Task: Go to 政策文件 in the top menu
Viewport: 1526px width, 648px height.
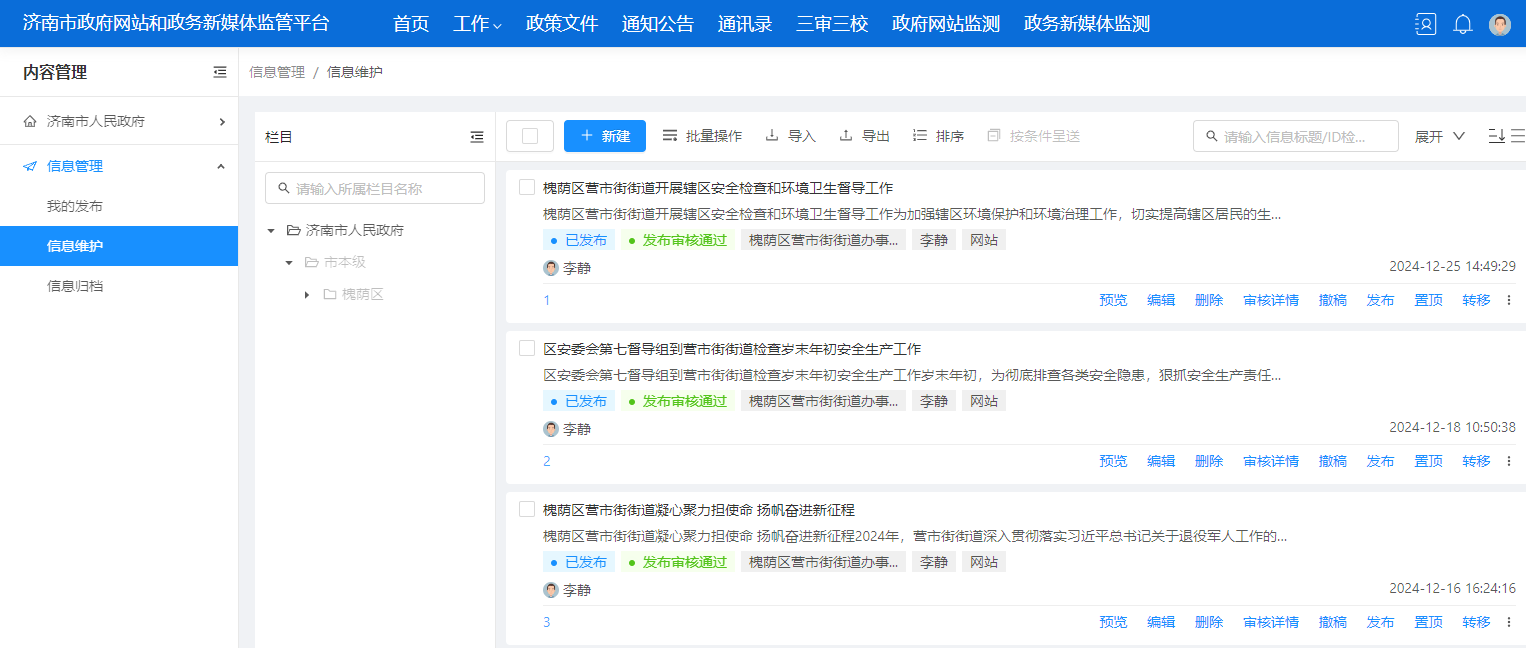Action: [x=562, y=24]
